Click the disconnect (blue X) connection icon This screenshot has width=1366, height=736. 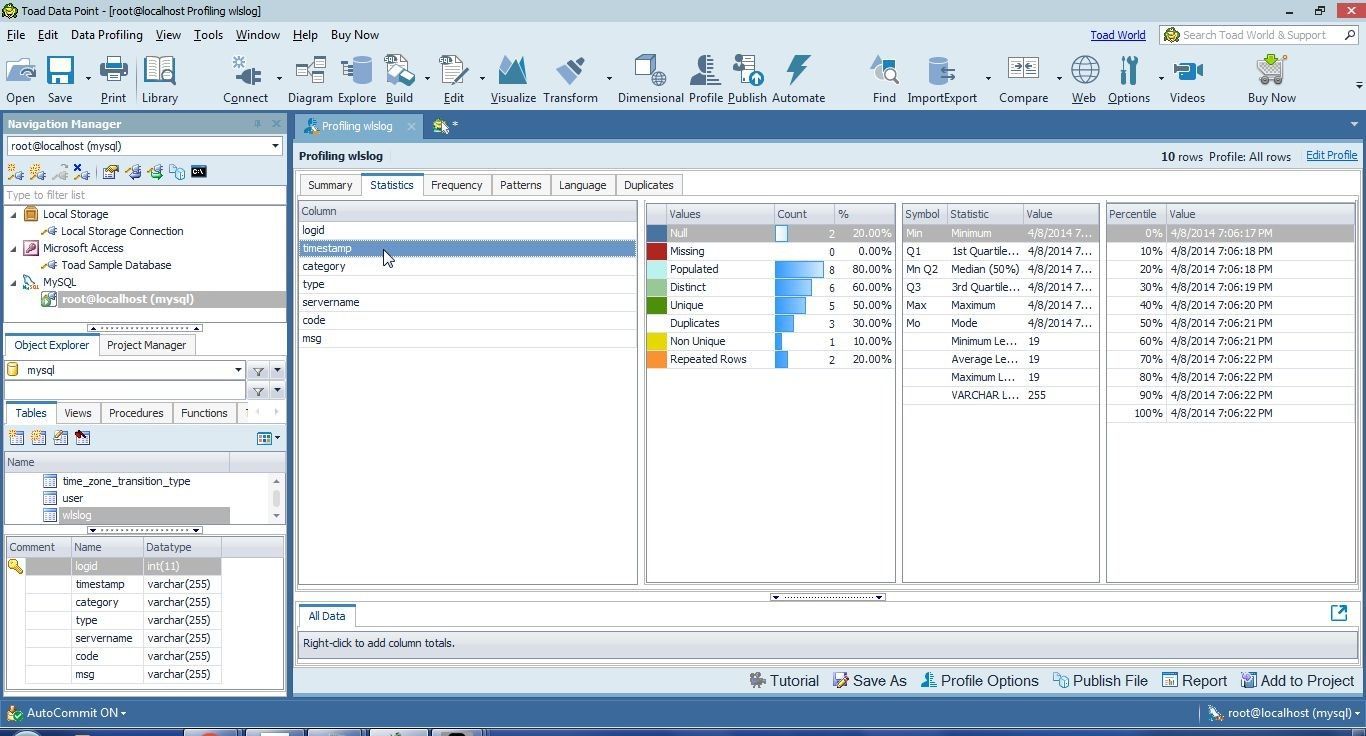coord(84,172)
